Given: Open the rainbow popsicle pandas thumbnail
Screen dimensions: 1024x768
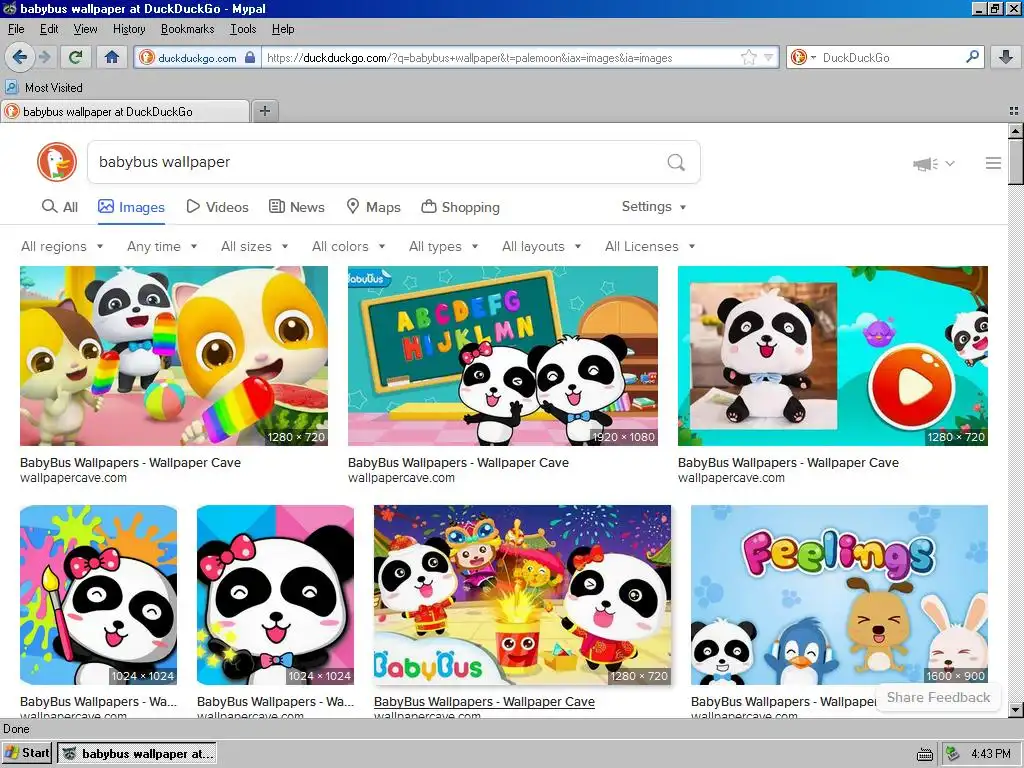Looking at the screenshot, I should [x=174, y=356].
